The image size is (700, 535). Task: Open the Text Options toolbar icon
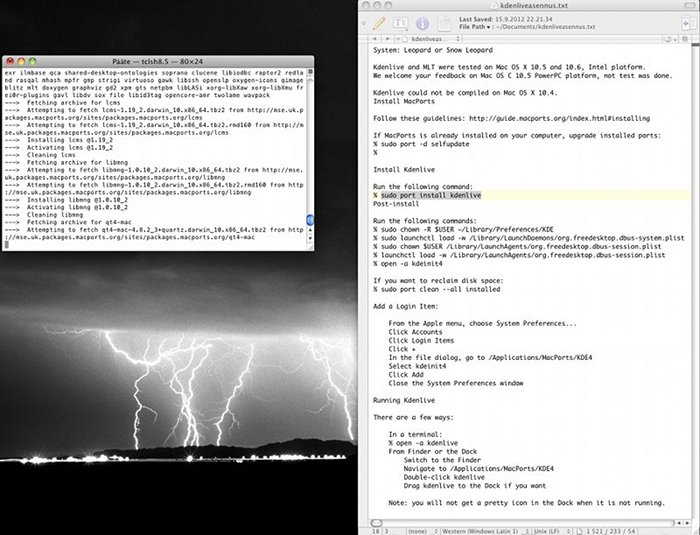pos(400,23)
